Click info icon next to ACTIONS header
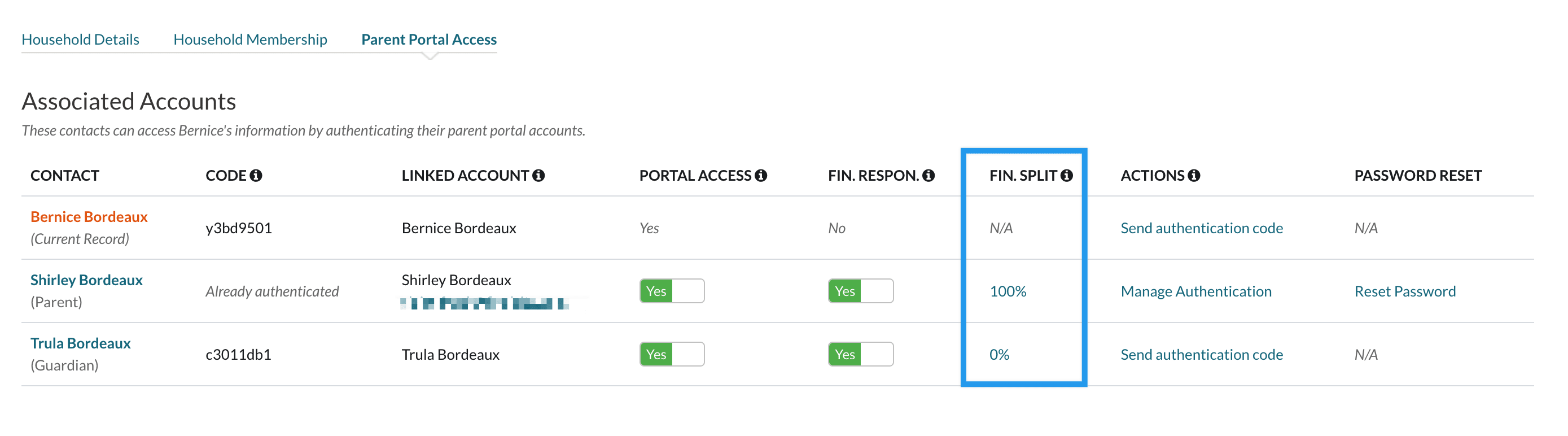Image resolution: width=1568 pixels, height=436 pixels. point(1194,176)
